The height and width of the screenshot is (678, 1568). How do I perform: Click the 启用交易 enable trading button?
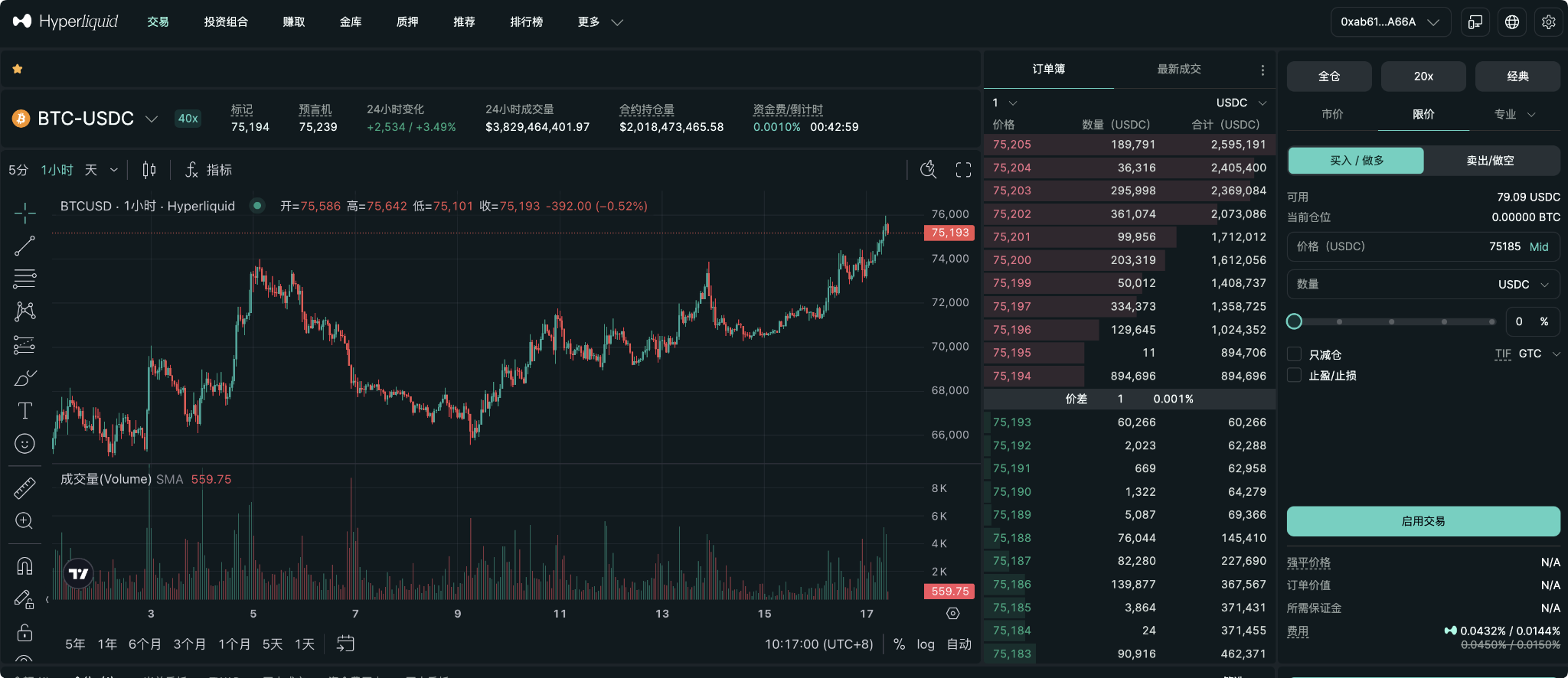(x=1423, y=521)
